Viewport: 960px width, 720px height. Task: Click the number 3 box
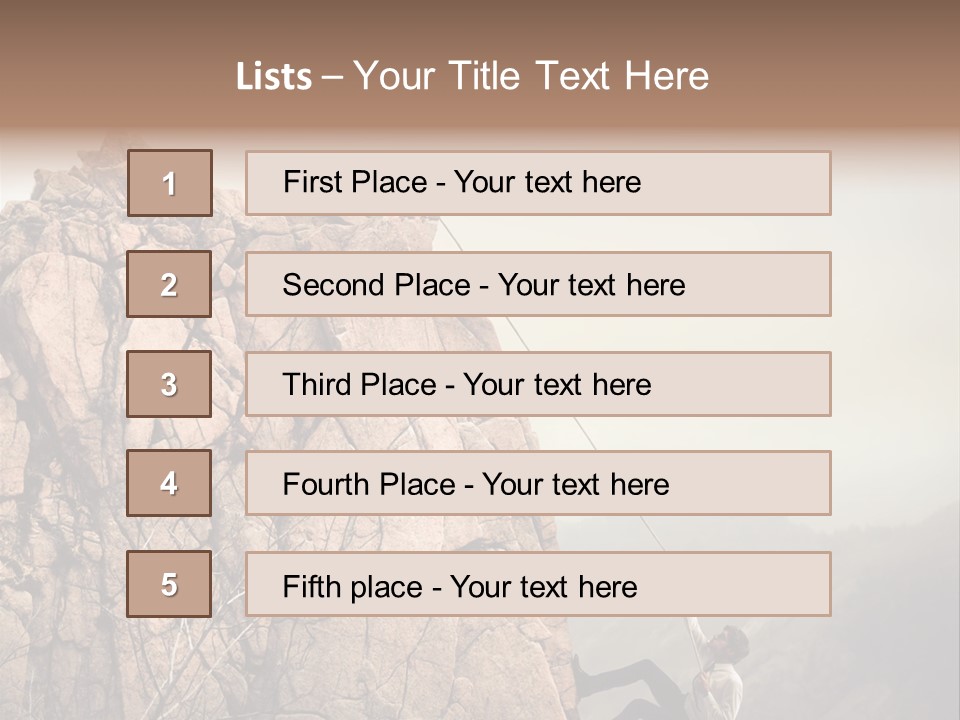169,384
